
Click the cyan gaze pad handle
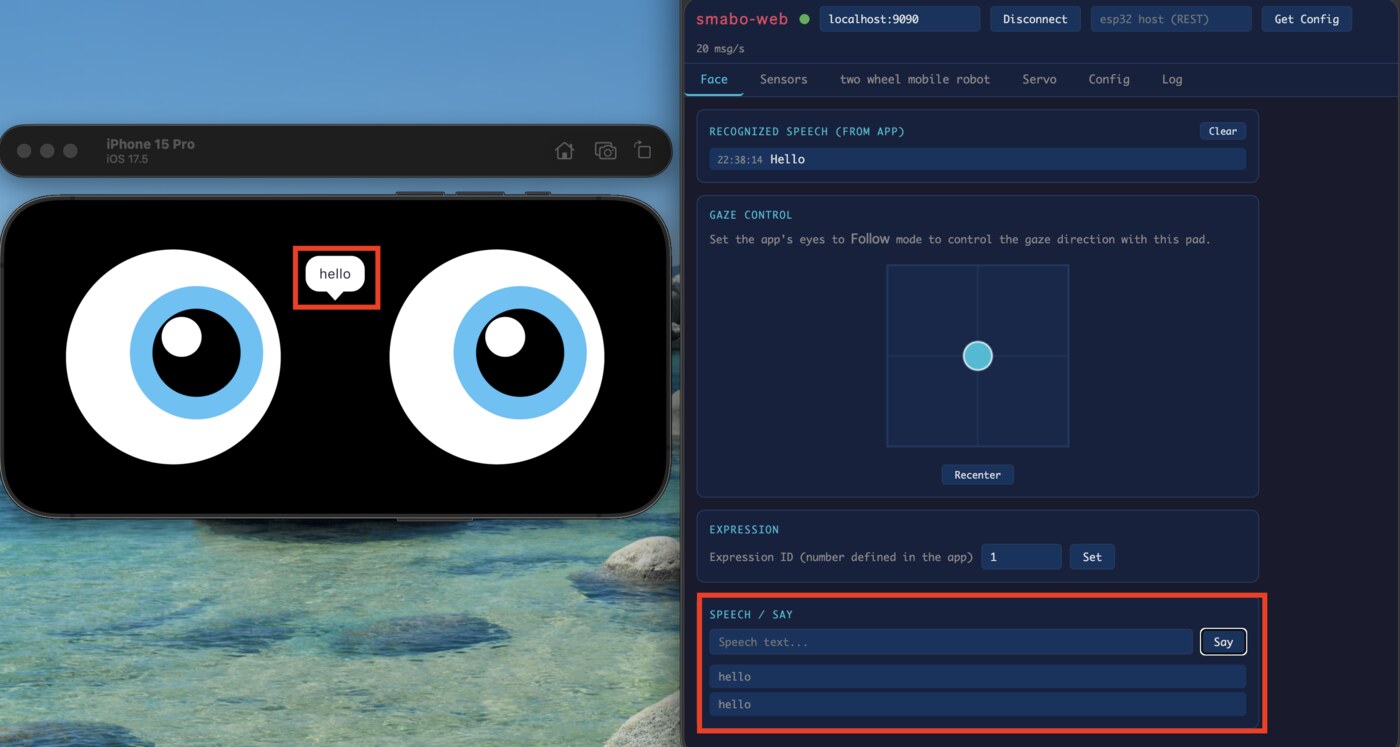click(x=977, y=356)
